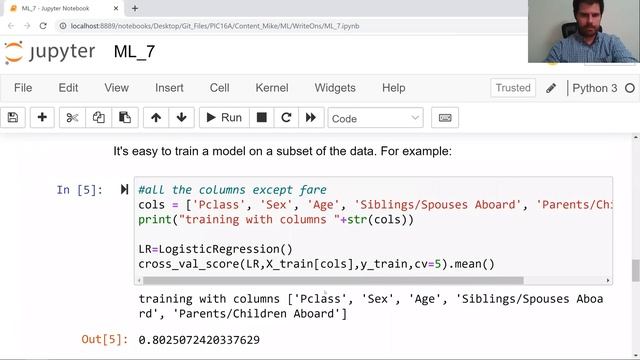
Task: Click the print training with columns code line
Action: point(276,220)
